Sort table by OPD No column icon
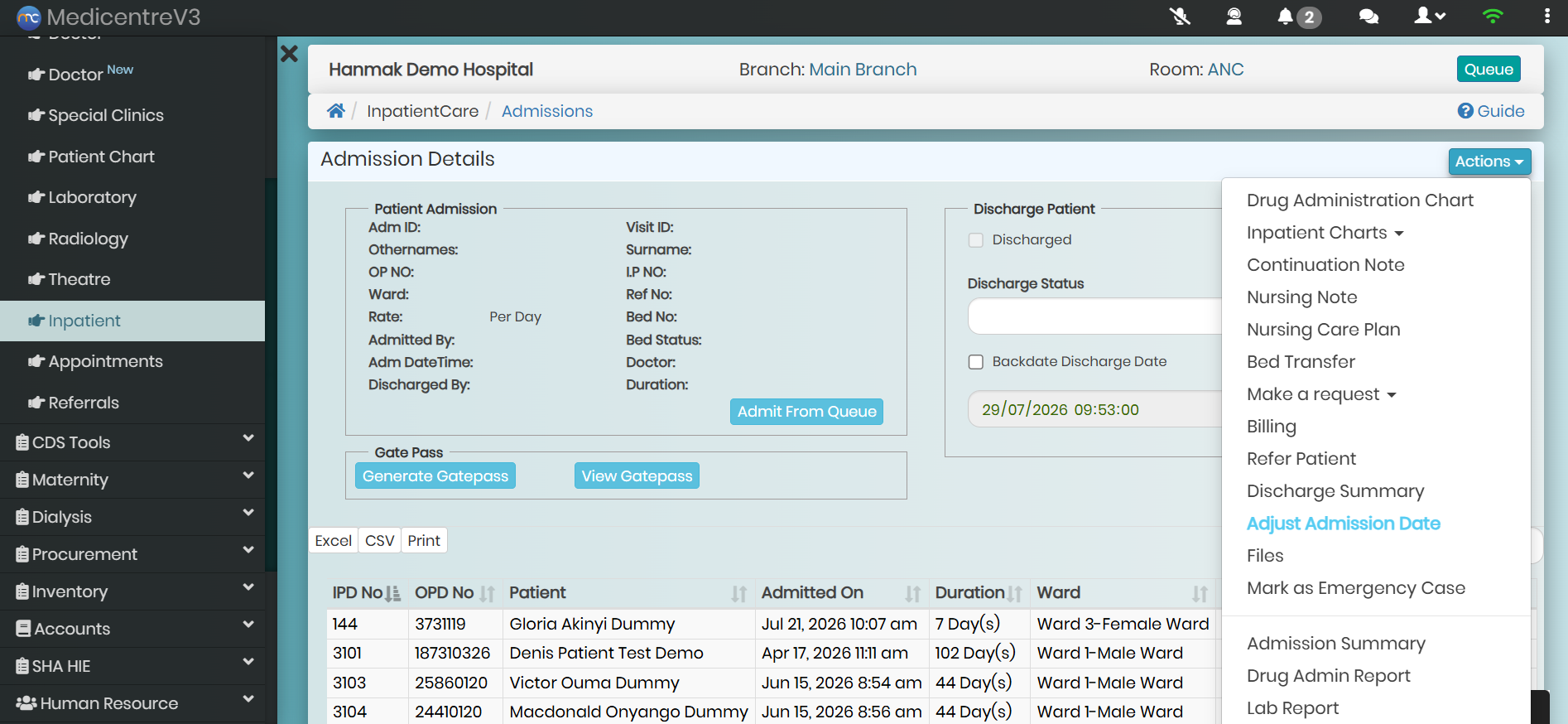 point(488,593)
